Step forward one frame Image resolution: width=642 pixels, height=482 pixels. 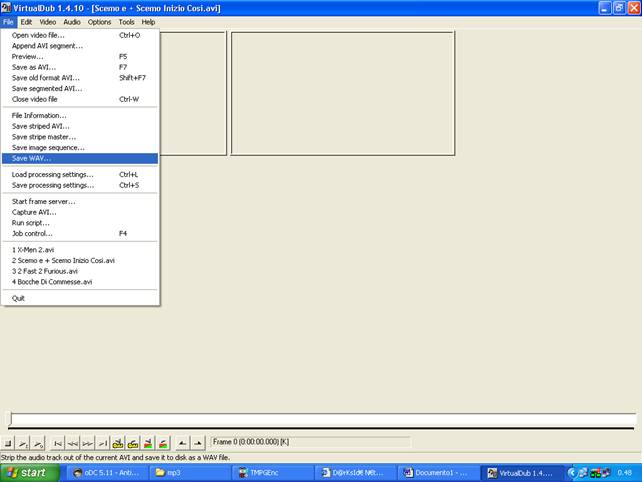(87, 443)
